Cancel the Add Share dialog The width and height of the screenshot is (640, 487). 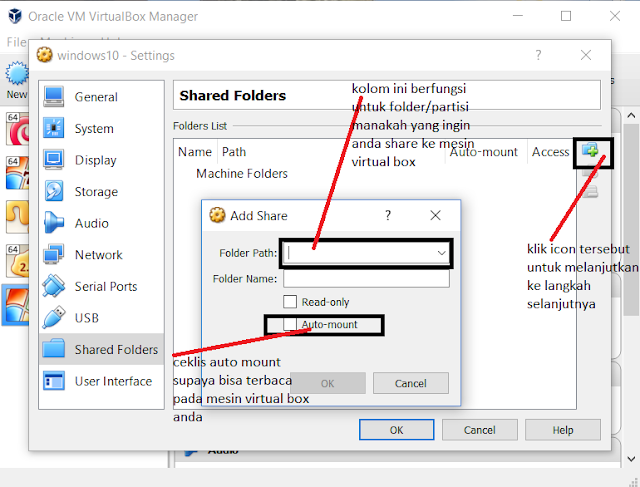coord(411,383)
